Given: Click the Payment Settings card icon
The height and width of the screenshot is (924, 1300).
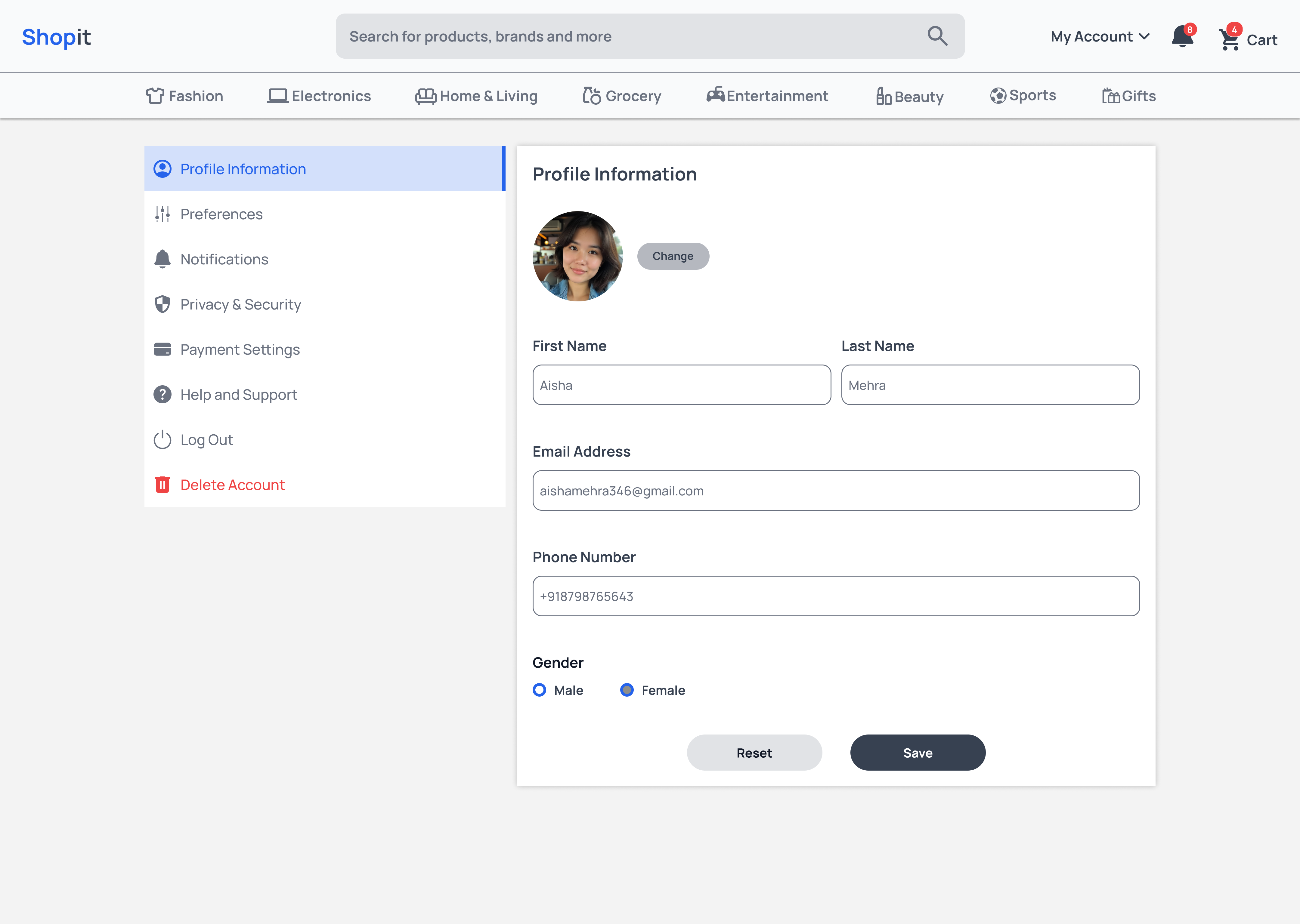Looking at the screenshot, I should (x=162, y=349).
